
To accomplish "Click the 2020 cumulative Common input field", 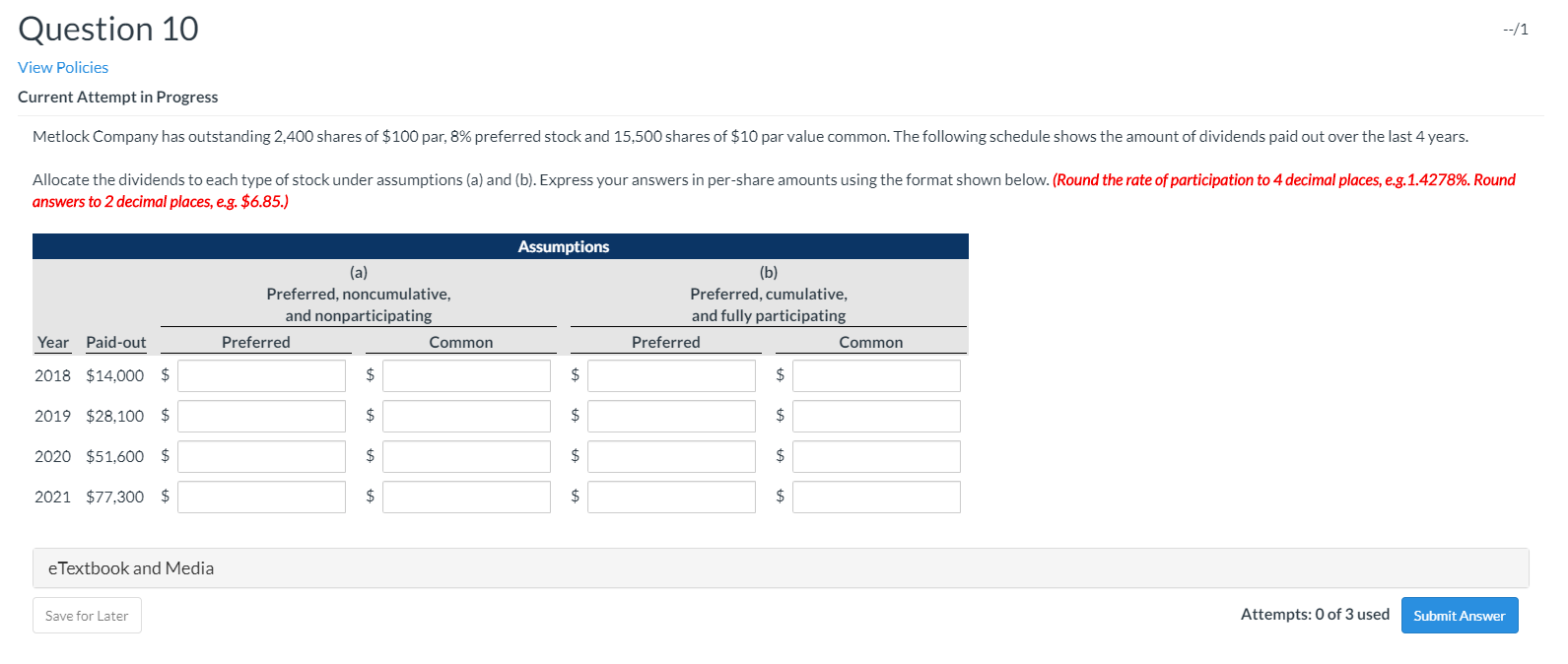I will click(x=875, y=456).
